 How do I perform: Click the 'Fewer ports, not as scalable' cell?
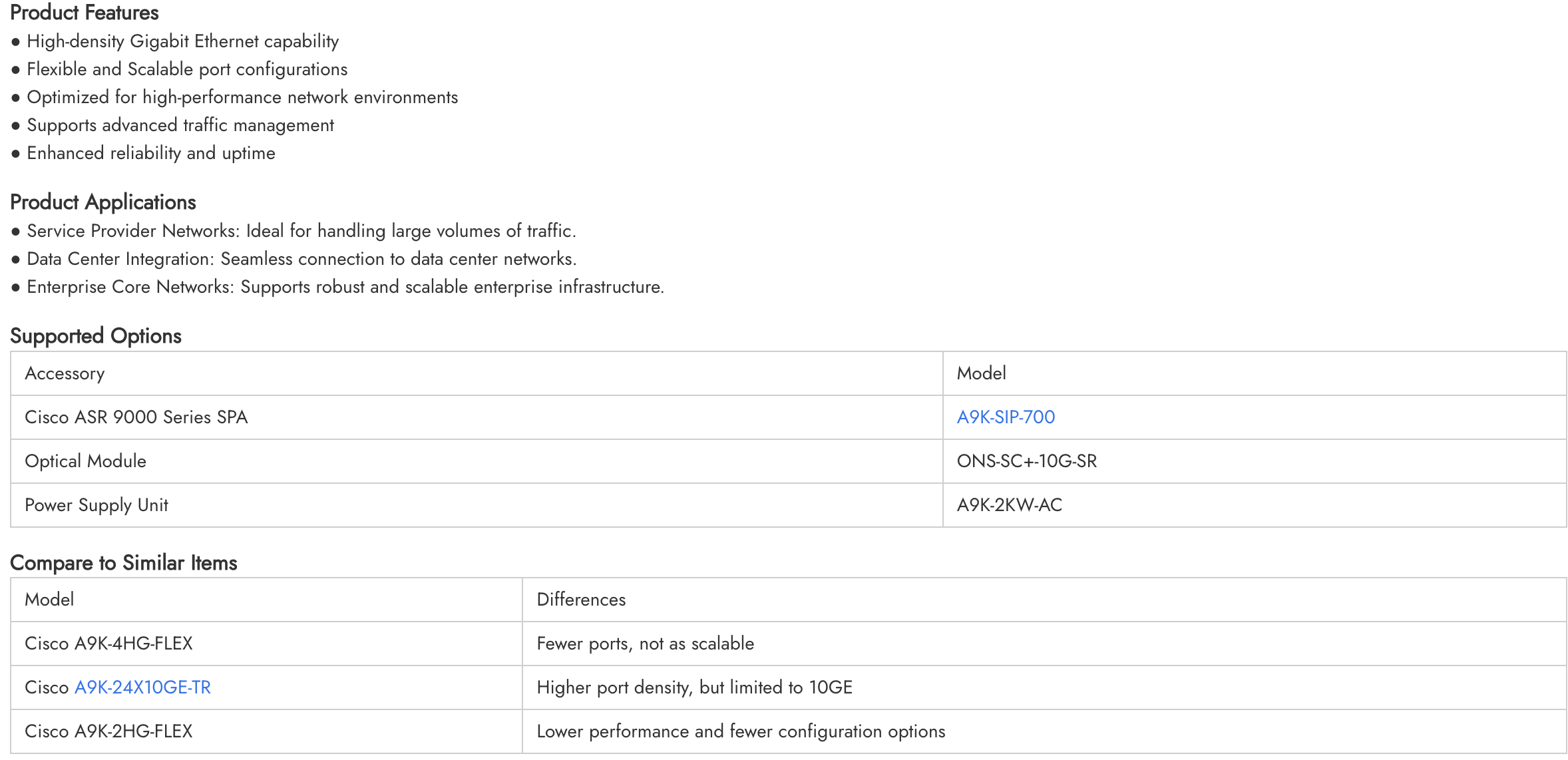(645, 644)
